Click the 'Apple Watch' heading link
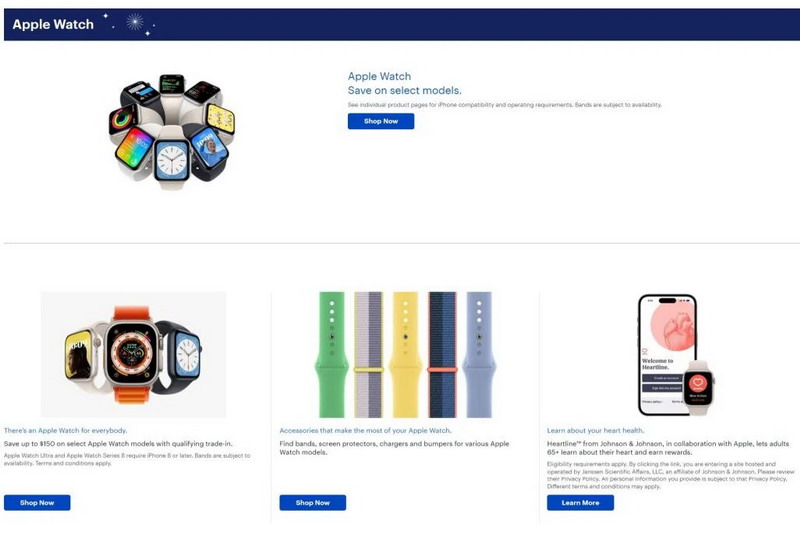 coord(379,77)
